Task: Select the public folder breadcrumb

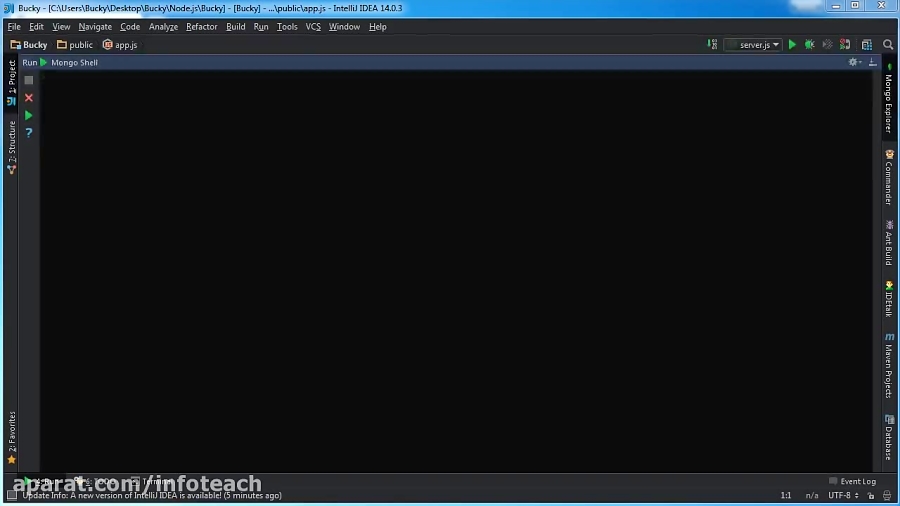Action: pyautogui.click(x=75, y=45)
